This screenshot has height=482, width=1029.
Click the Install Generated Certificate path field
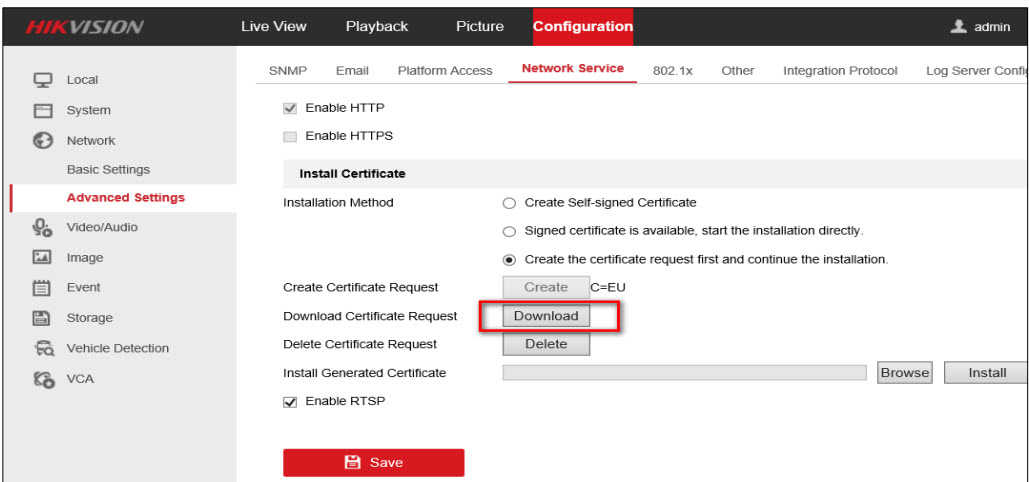(x=684, y=373)
